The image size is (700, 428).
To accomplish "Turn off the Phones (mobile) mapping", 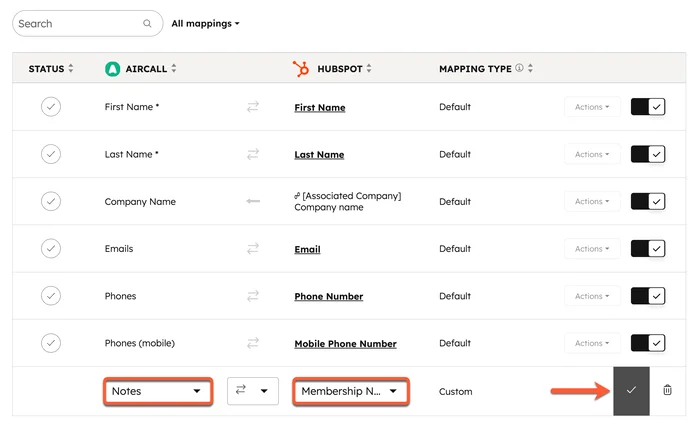I will (648, 343).
